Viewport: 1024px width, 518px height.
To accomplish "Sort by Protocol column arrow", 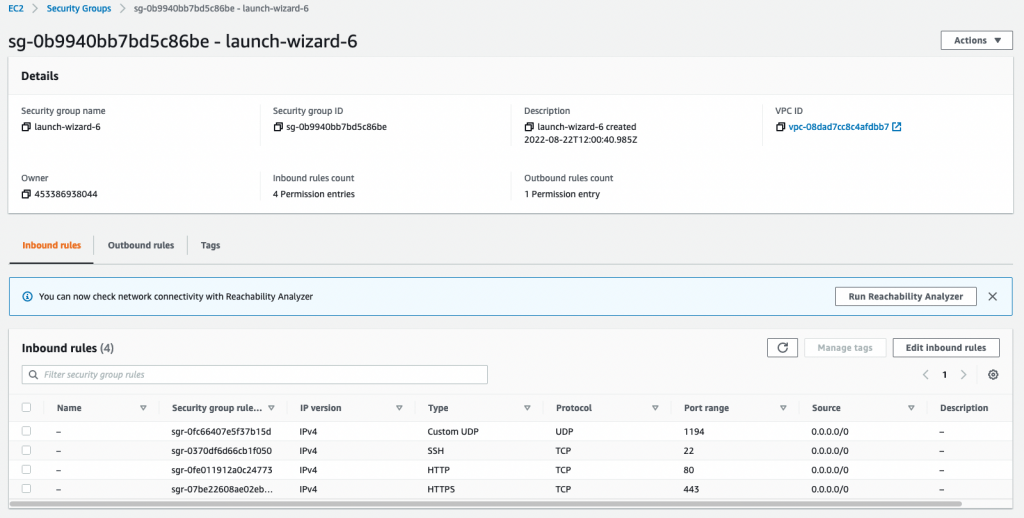I will point(655,408).
